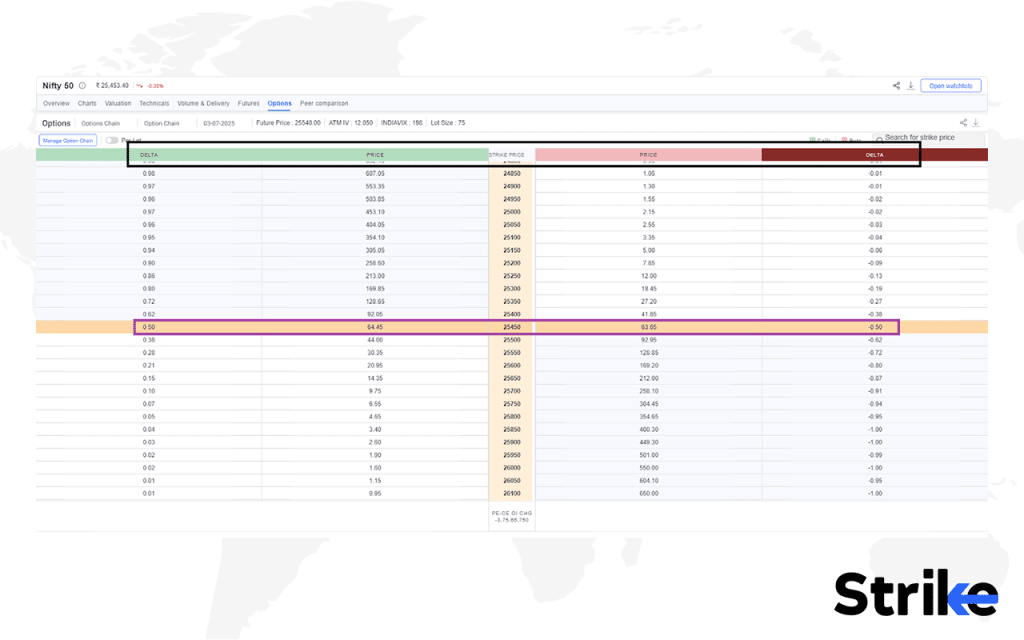Click put price 3.35 at strike 25100

pyautogui.click(x=648, y=238)
